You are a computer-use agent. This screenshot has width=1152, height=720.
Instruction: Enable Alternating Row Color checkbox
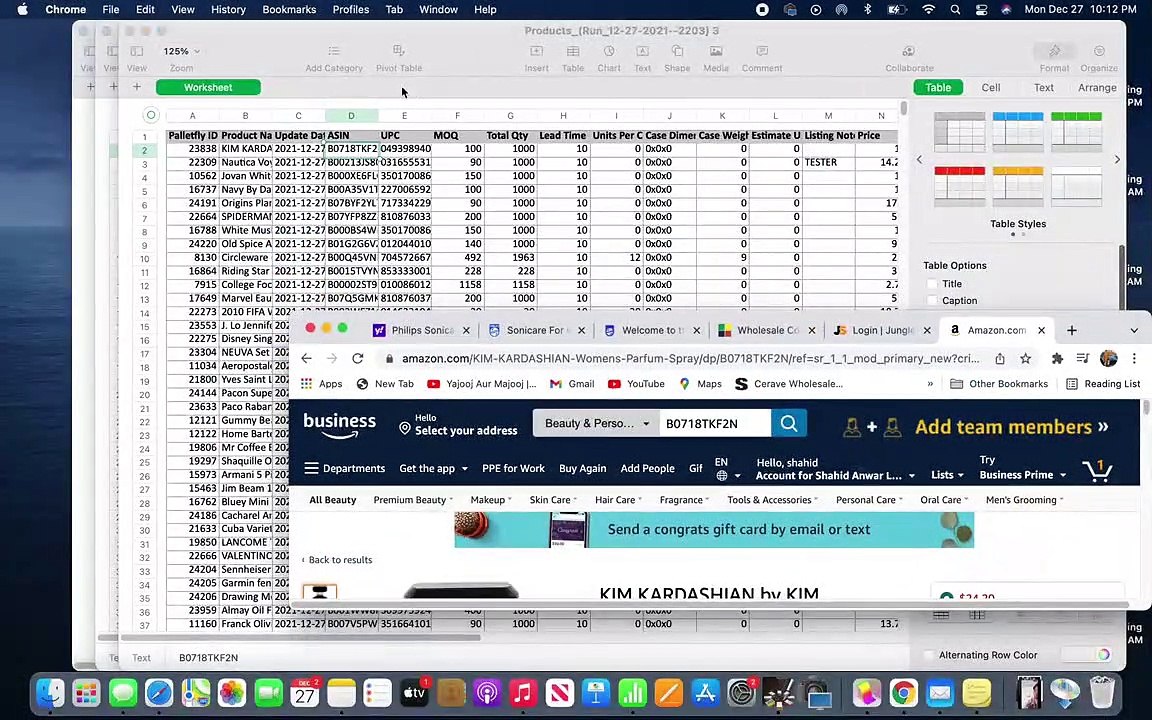coord(929,655)
